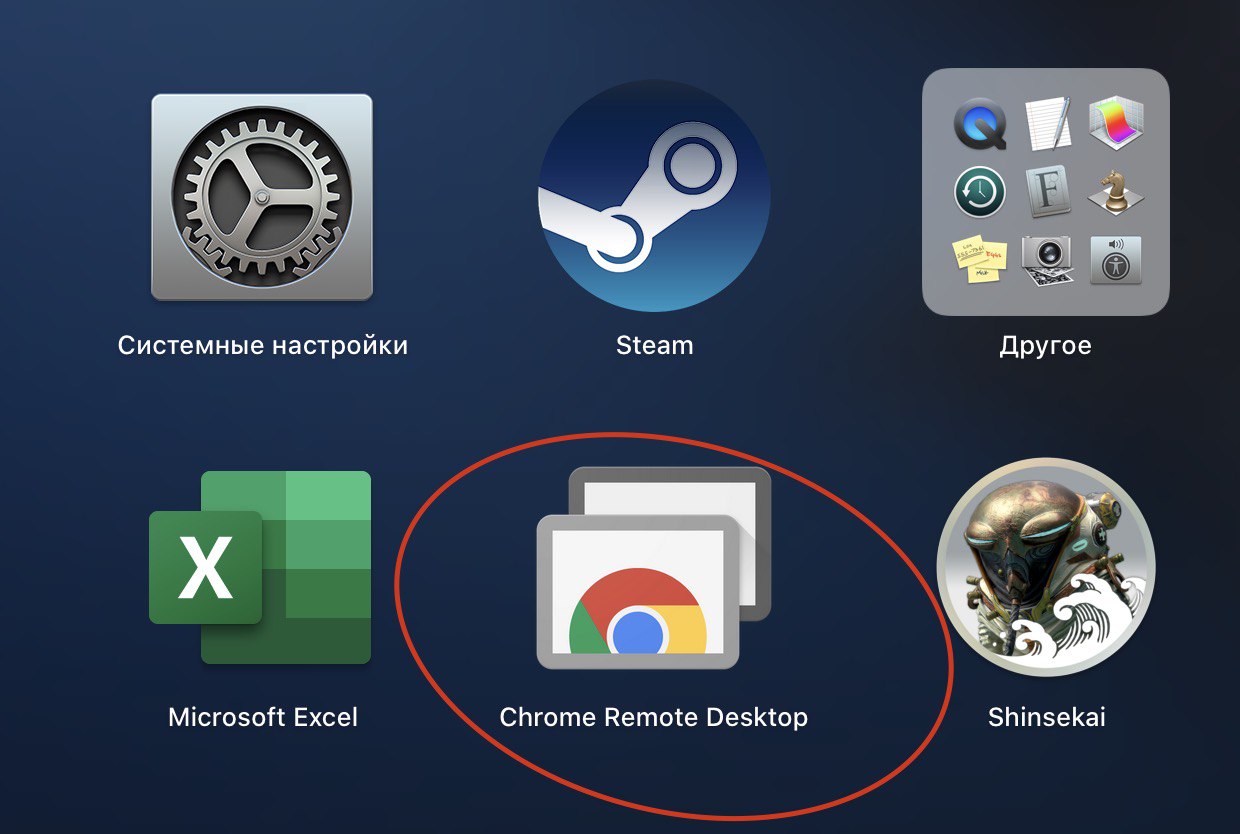
Task: Click the 'Системные настройки' label
Action: pyautogui.click(x=263, y=346)
